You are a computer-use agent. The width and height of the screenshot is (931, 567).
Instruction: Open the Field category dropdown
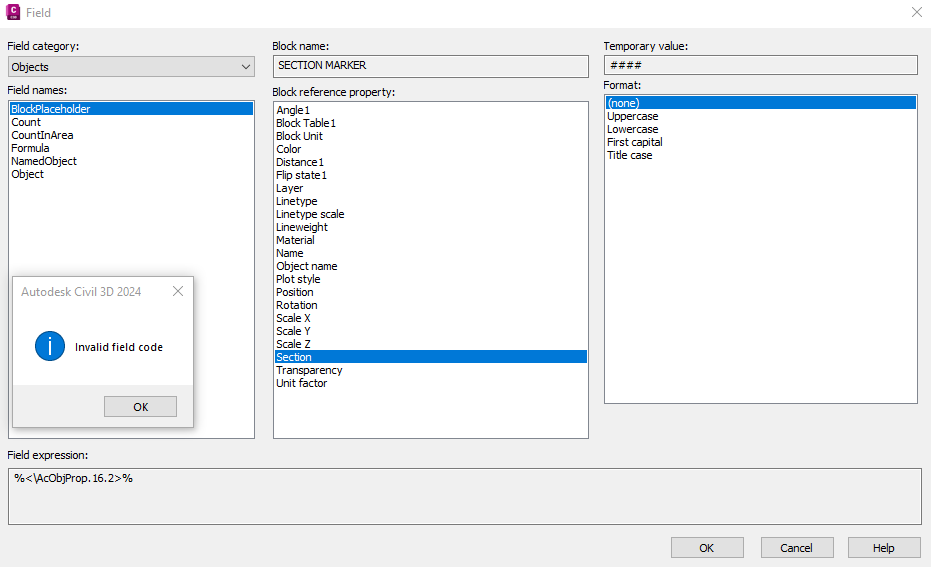coord(131,66)
